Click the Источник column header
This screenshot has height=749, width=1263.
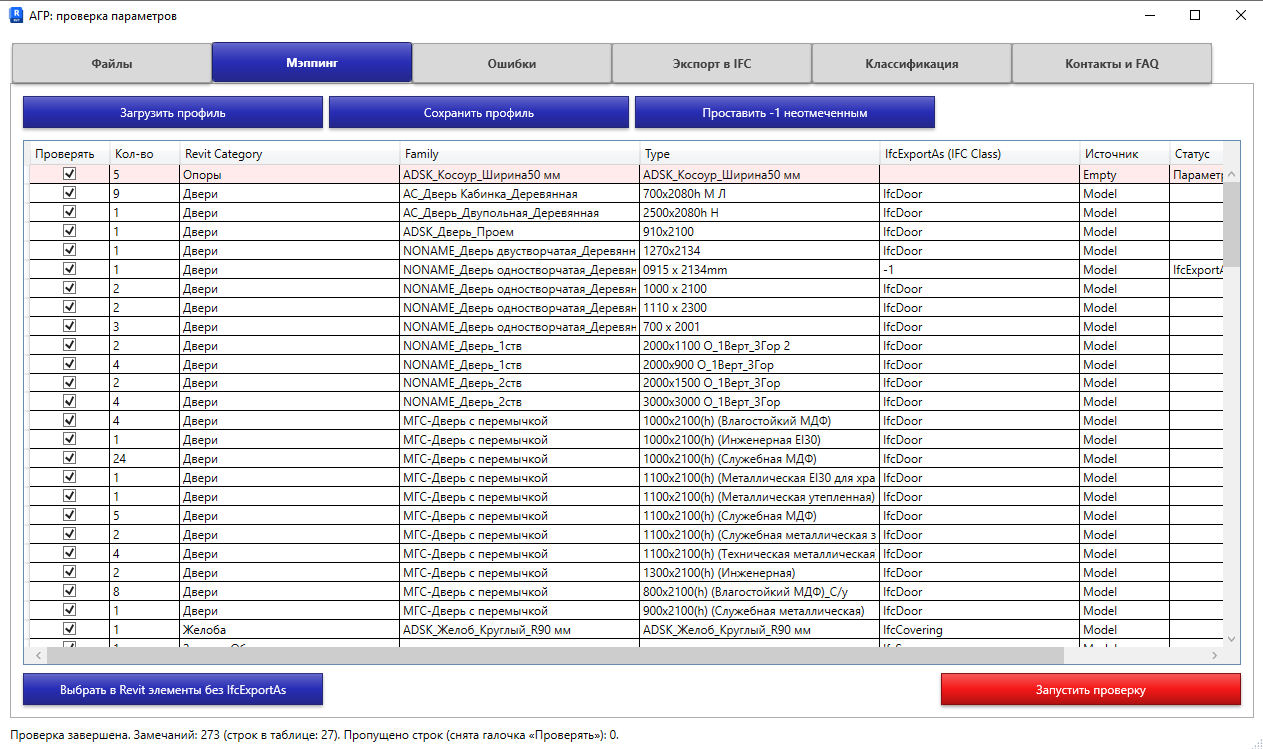[x=1125, y=154]
